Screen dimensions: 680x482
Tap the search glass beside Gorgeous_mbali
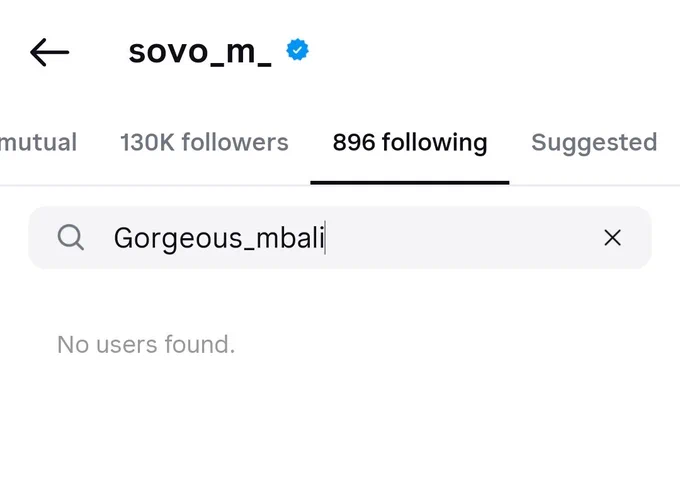pos(71,237)
